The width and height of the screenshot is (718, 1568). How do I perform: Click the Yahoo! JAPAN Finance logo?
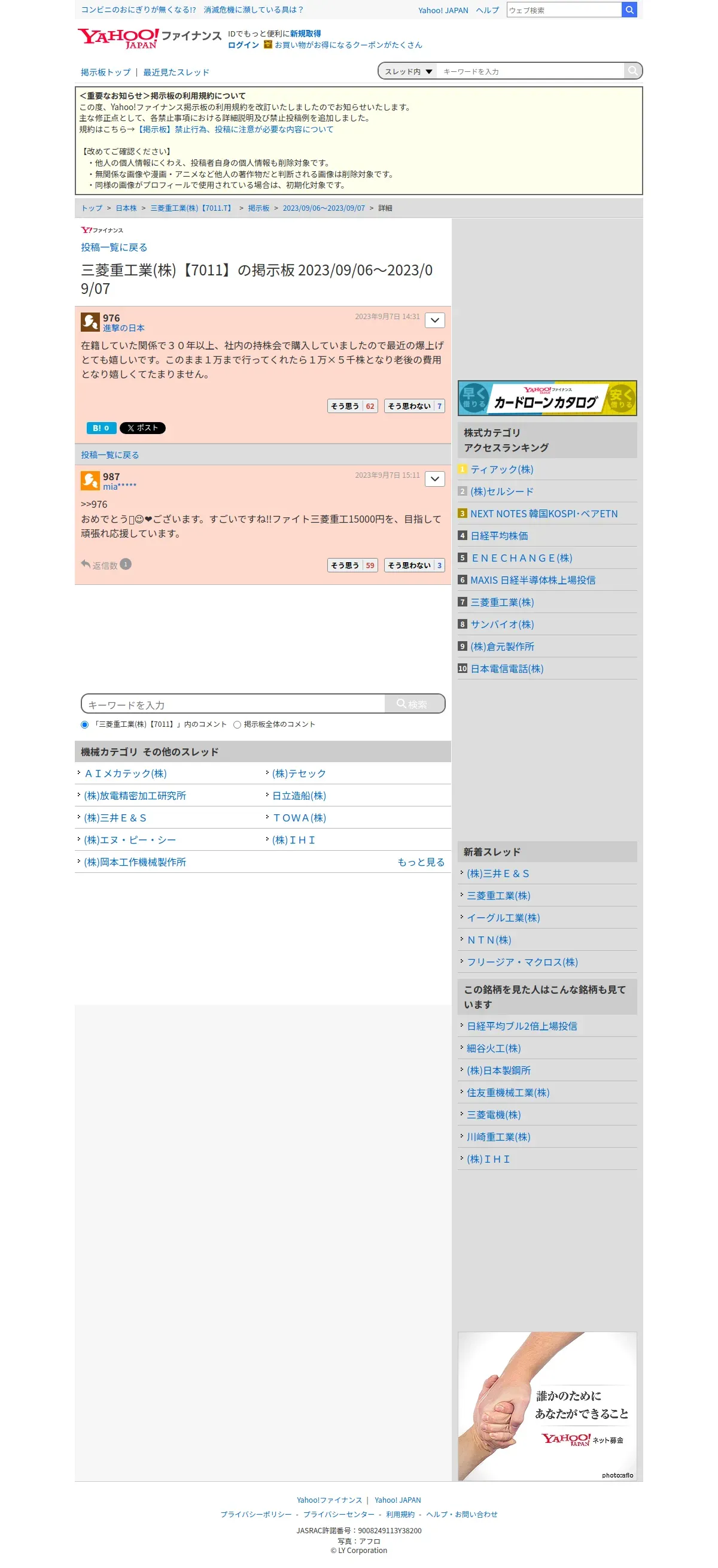(149, 38)
